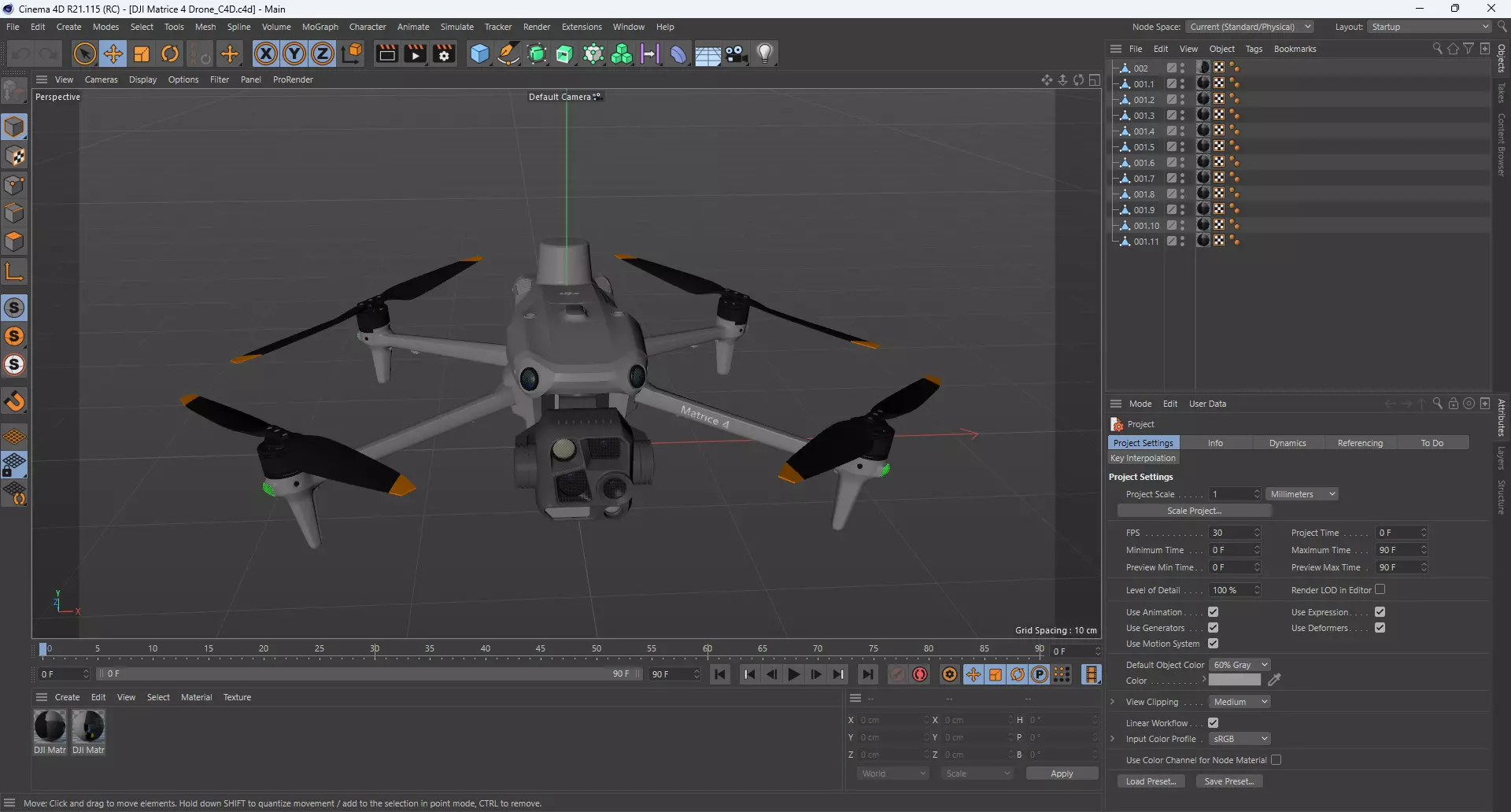Add a Floor environment object
Image resolution: width=1511 pixels, height=812 pixels.
click(x=707, y=54)
